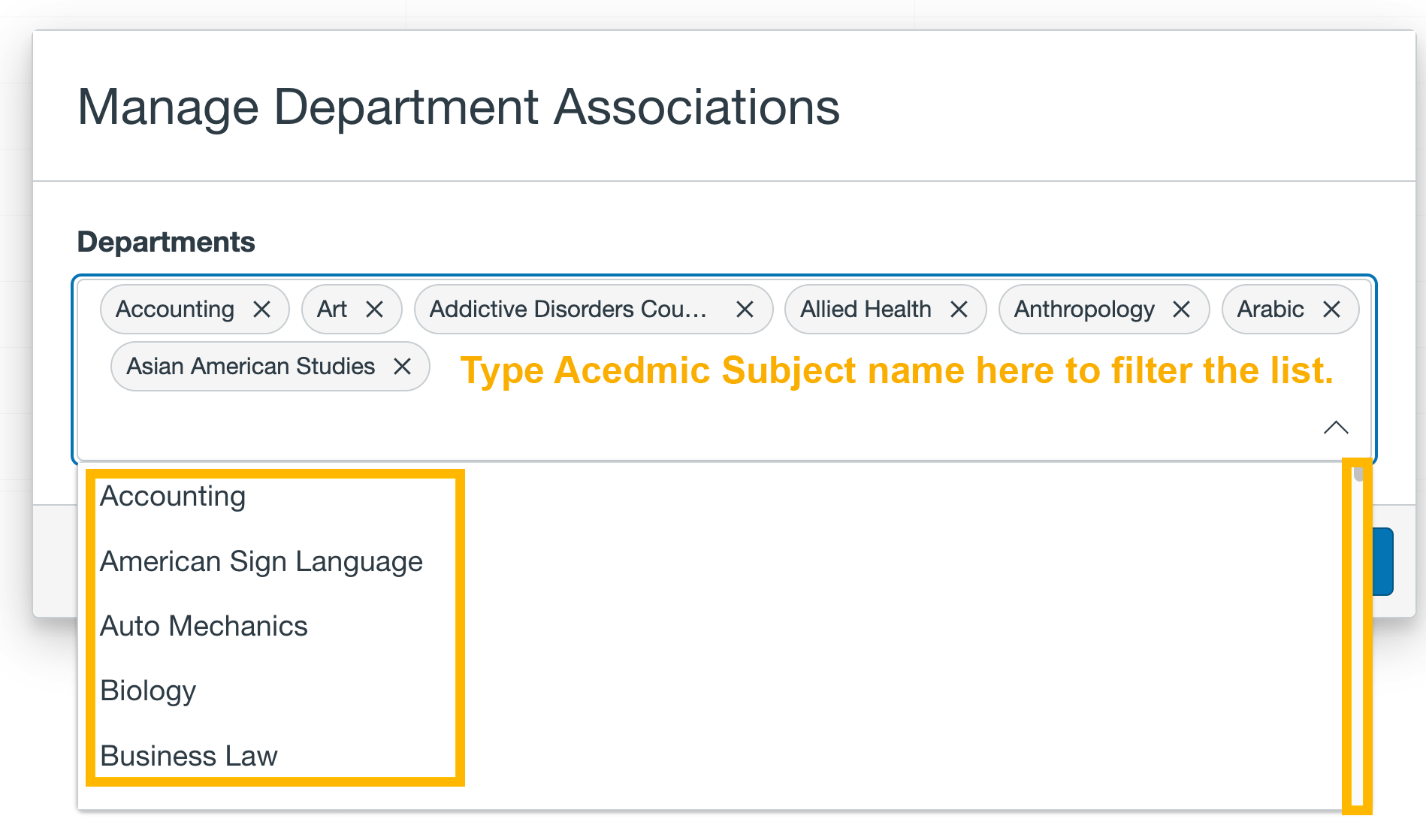Choose Business Law from the list
The width and height of the screenshot is (1426, 840).
pyautogui.click(x=189, y=756)
